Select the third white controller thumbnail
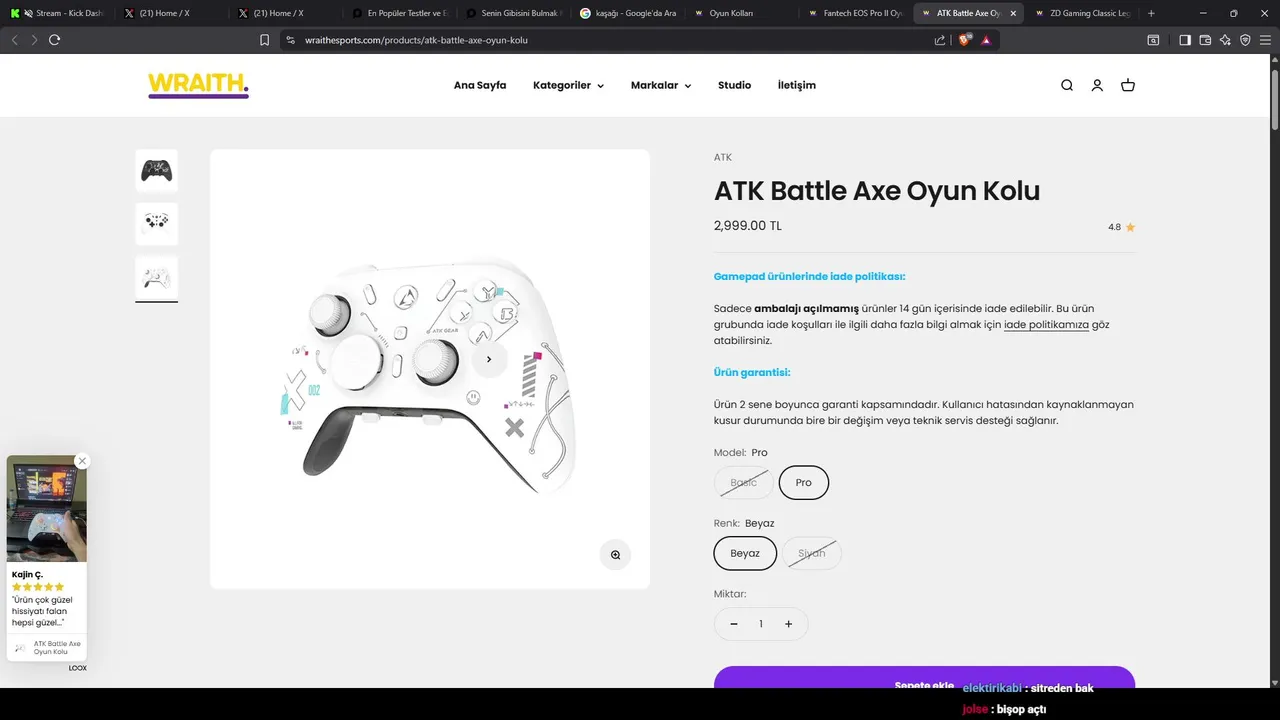Viewport: 1280px width, 720px height. coord(156,277)
